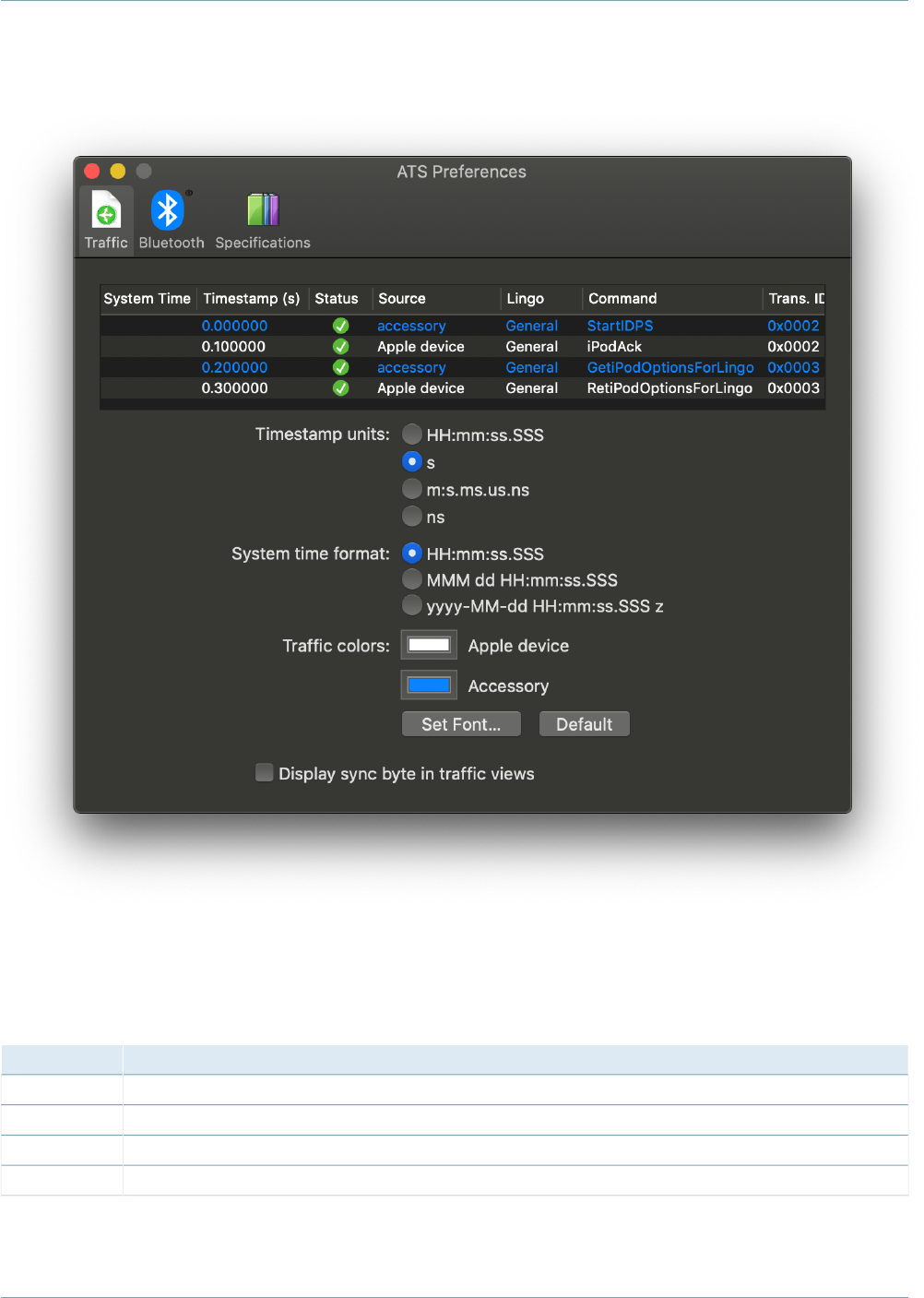This screenshot has width=924, height=1298.
Task: Click 0x0002 transaction ID in StartIDPS row
Action: pyautogui.click(x=793, y=326)
